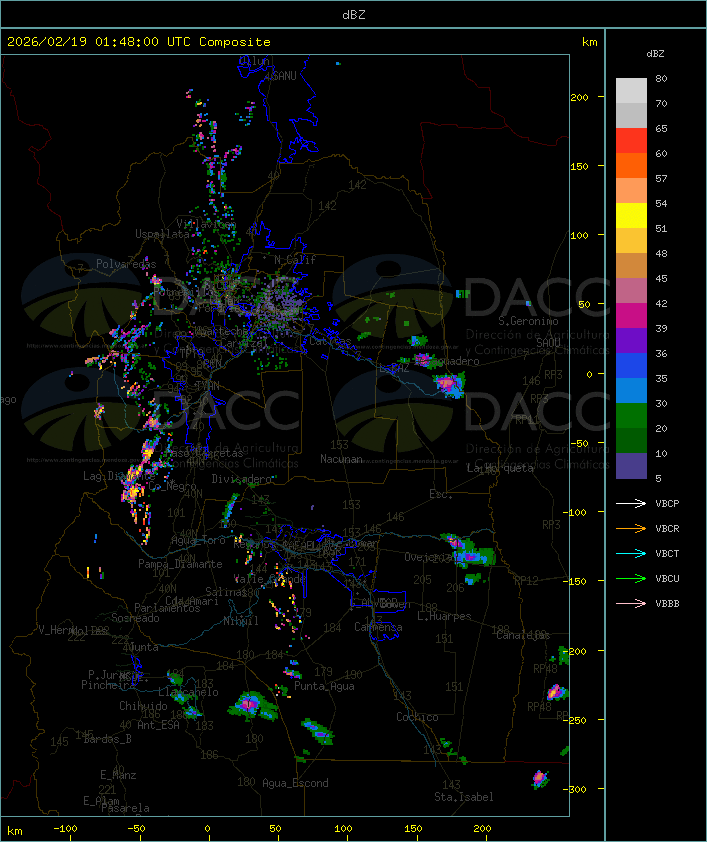This screenshot has height=842, width=707.
Task: Click the timestamp 2026/02/19 01:48:00 UTC Composite
Action: [x=139, y=42]
